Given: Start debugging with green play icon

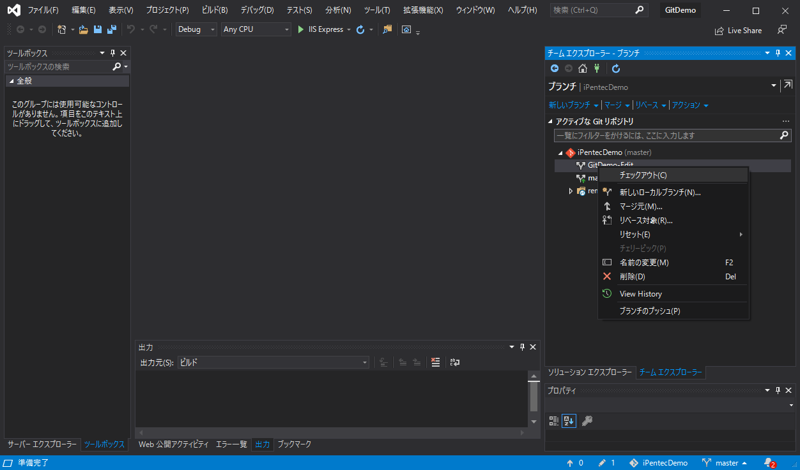Looking at the screenshot, I should (300, 30).
